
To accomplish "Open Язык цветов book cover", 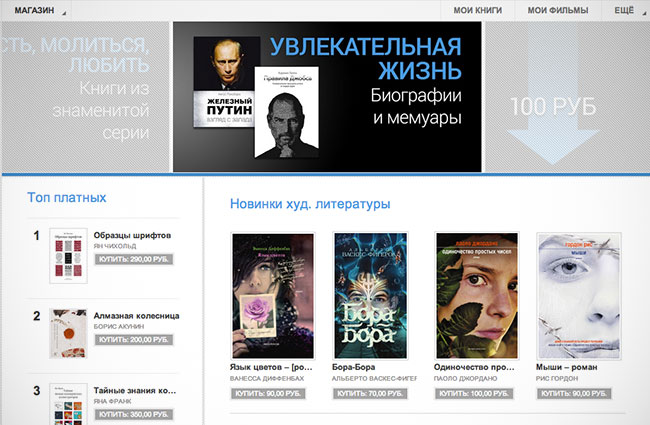I will coord(273,296).
